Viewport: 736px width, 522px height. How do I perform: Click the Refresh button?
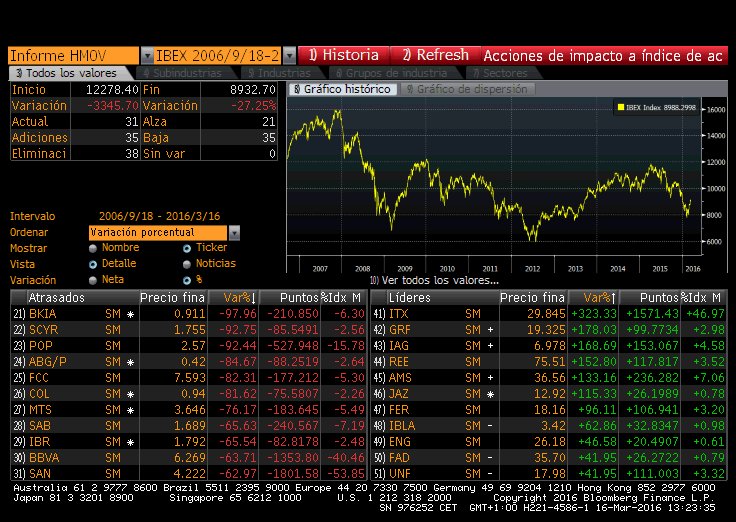click(436, 55)
